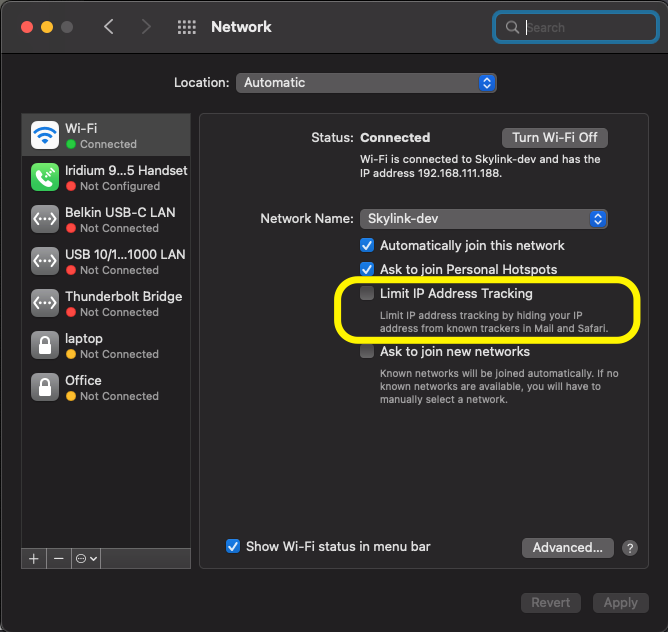Click the Thunderbolt Bridge icon
Screen dimensions: 668x632
click(x=45, y=303)
